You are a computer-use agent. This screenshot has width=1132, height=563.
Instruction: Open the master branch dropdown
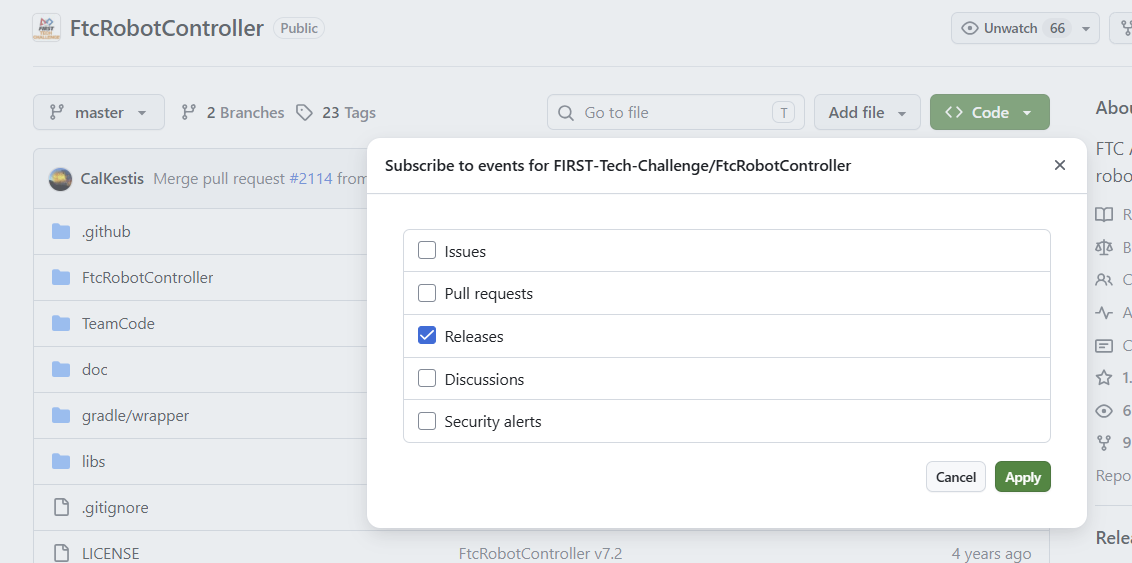(x=99, y=113)
